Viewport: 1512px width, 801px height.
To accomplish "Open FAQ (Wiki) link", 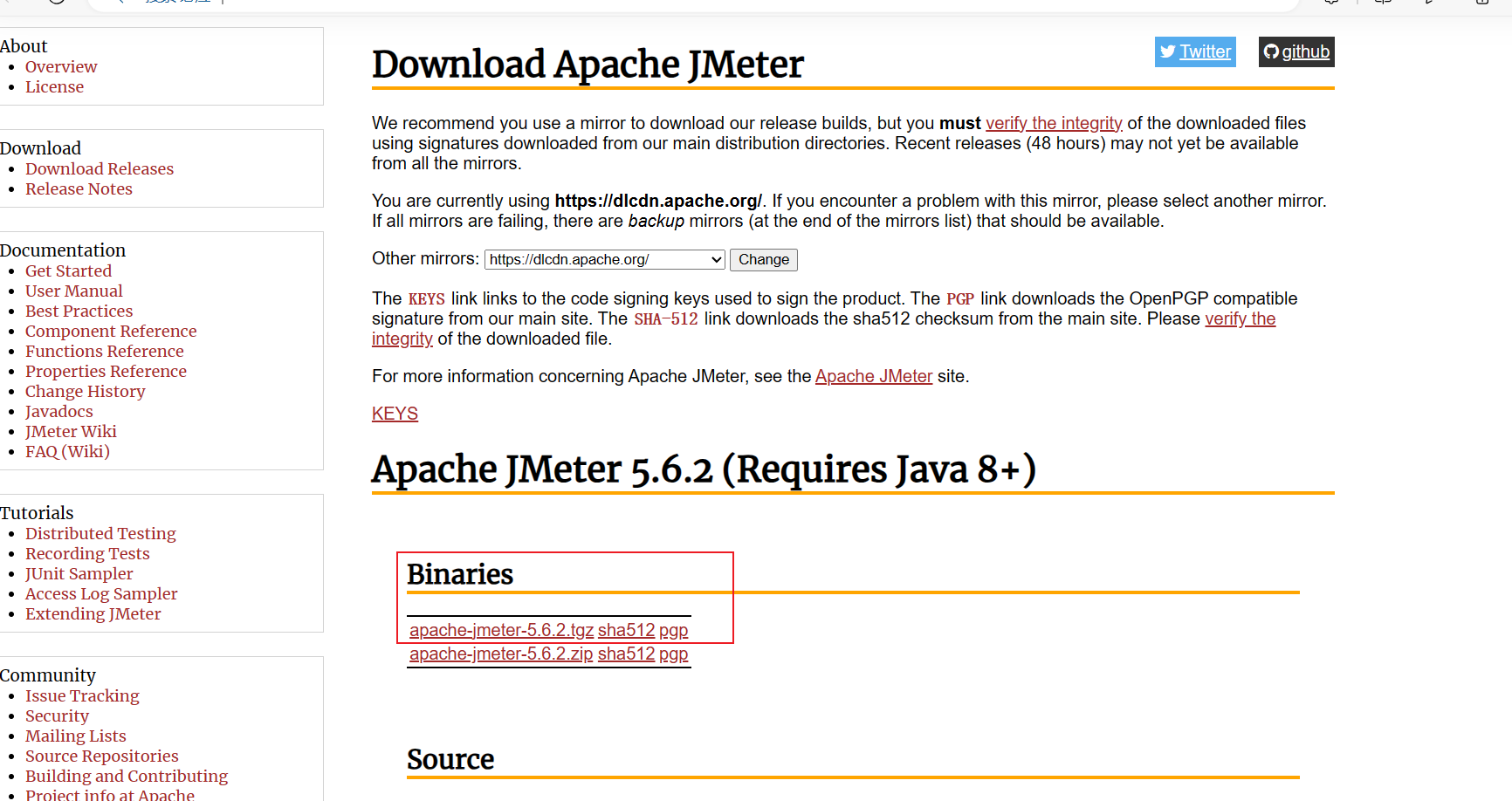I will [67, 452].
